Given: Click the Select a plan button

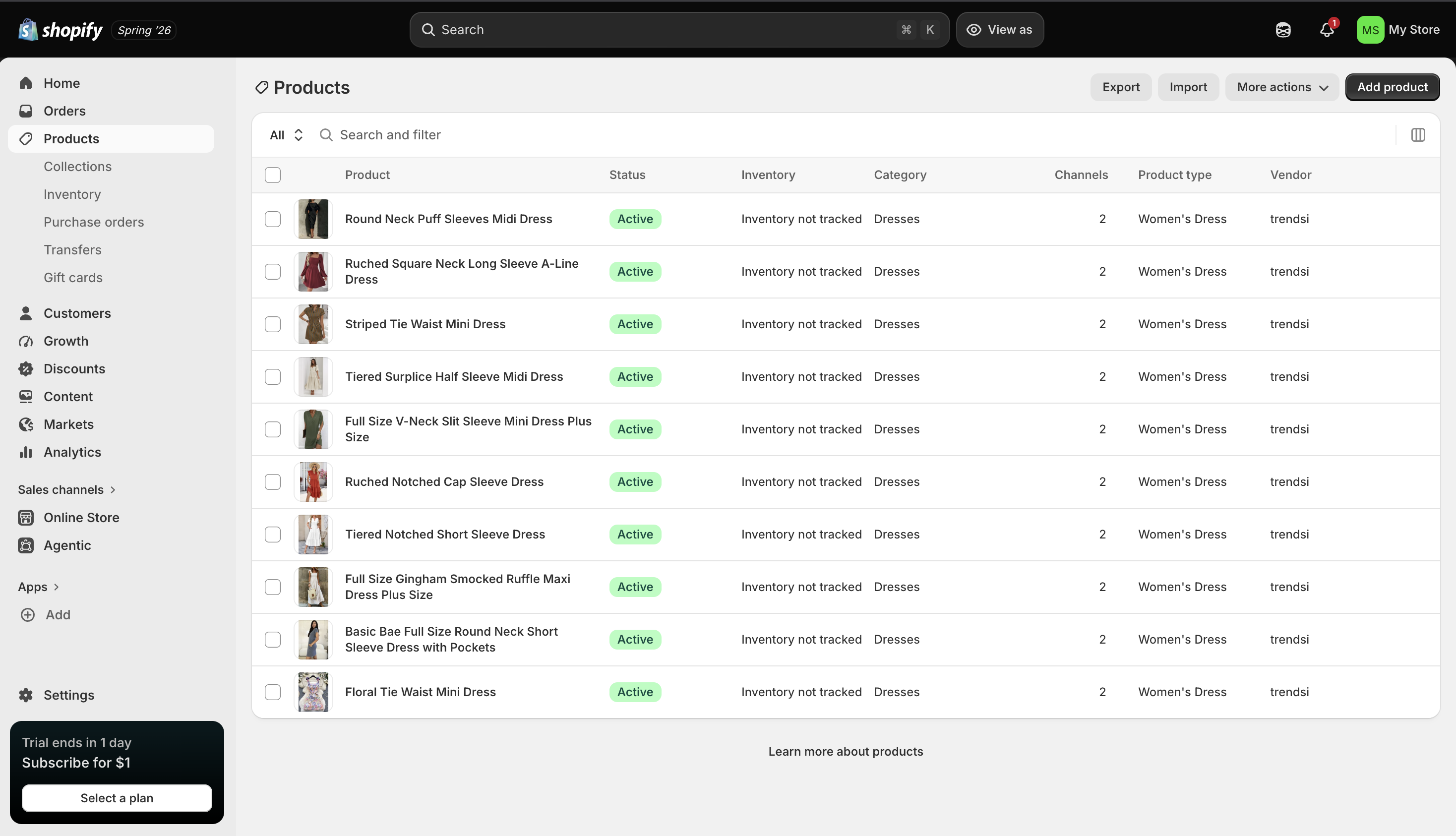Looking at the screenshot, I should tap(117, 797).
